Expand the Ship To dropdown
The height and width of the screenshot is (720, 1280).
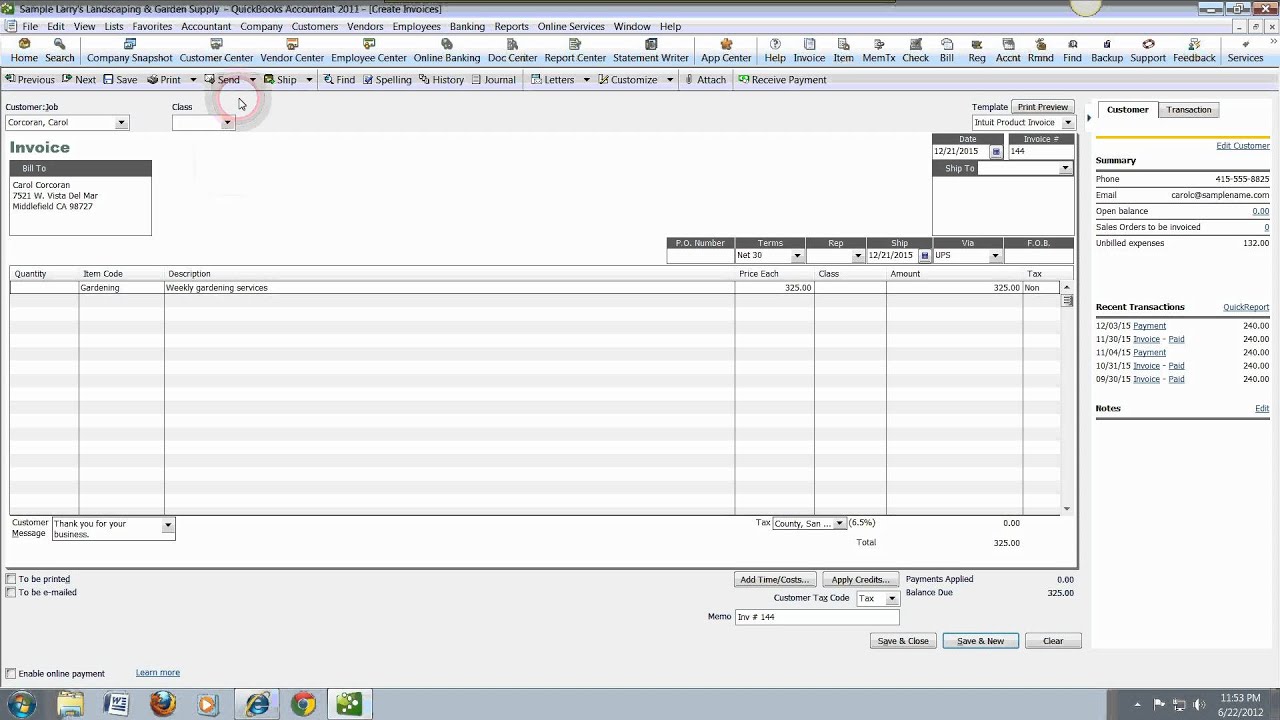pyautogui.click(x=1065, y=168)
